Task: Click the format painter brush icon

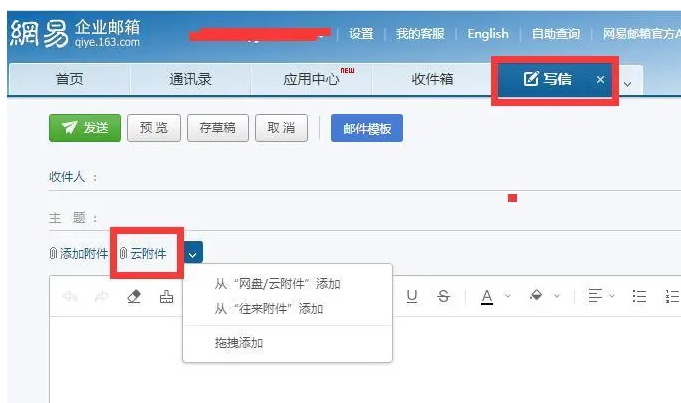Action: pyautogui.click(x=166, y=297)
